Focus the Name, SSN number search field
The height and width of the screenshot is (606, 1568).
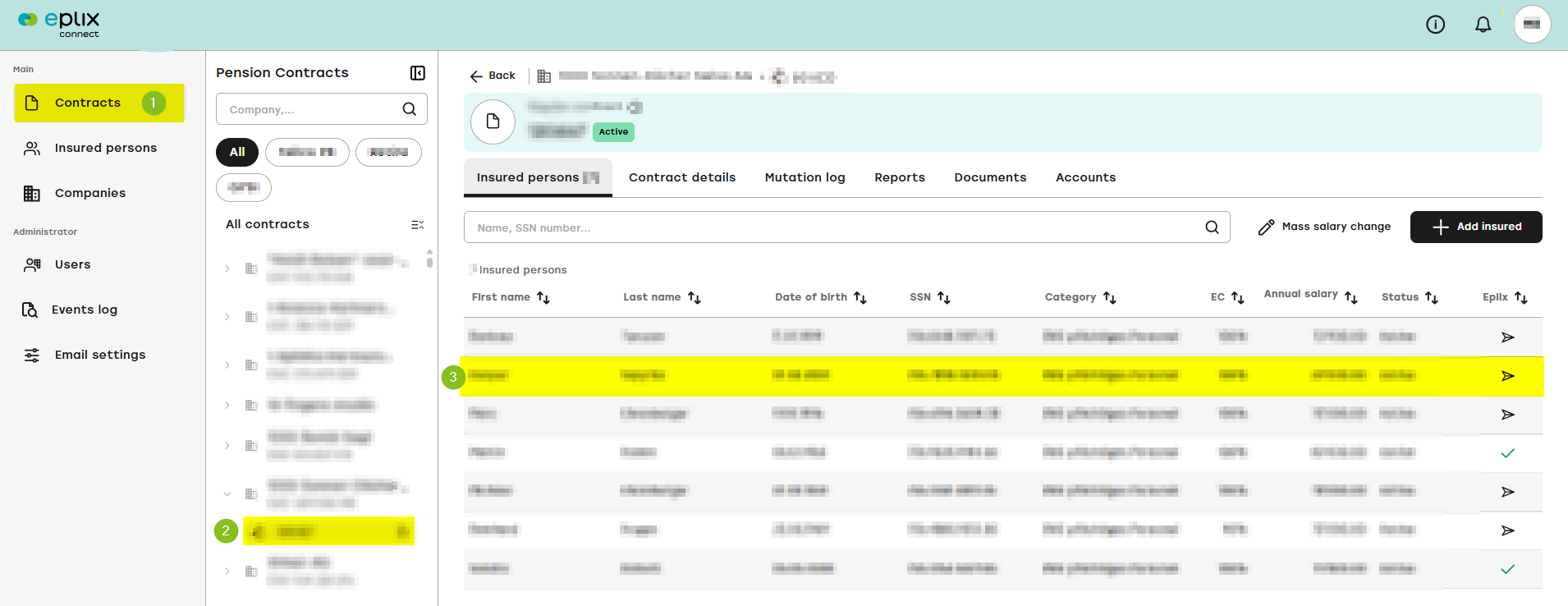tap(846, 227)
